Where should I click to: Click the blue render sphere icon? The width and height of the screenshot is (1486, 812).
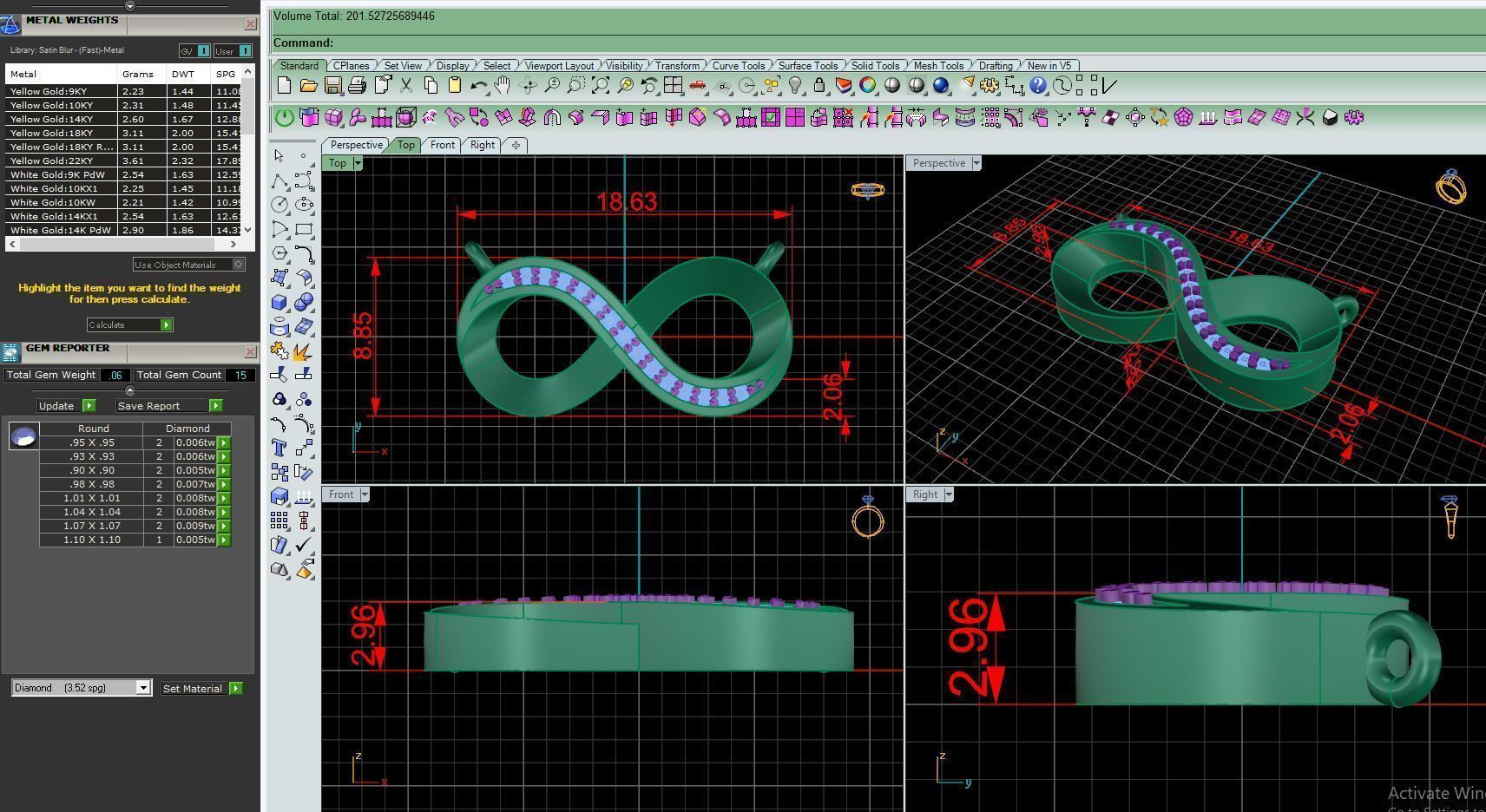point(941,86)
